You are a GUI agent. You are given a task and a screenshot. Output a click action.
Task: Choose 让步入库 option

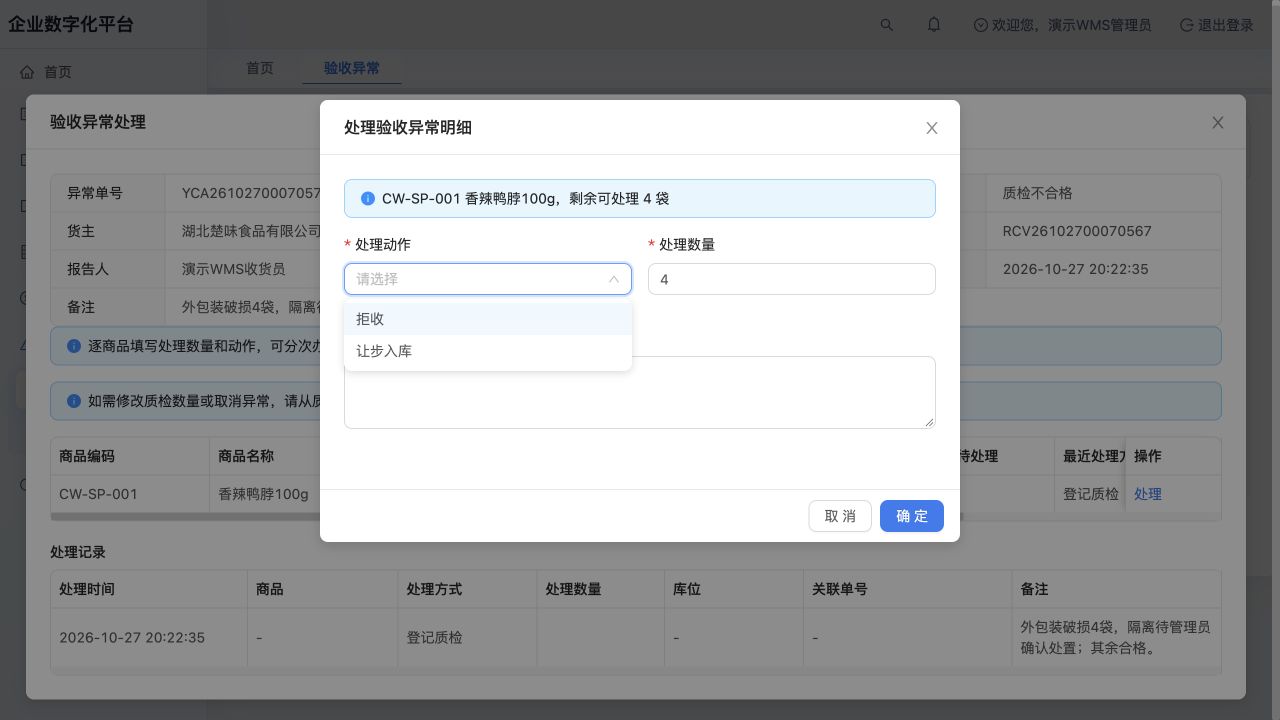488,351
